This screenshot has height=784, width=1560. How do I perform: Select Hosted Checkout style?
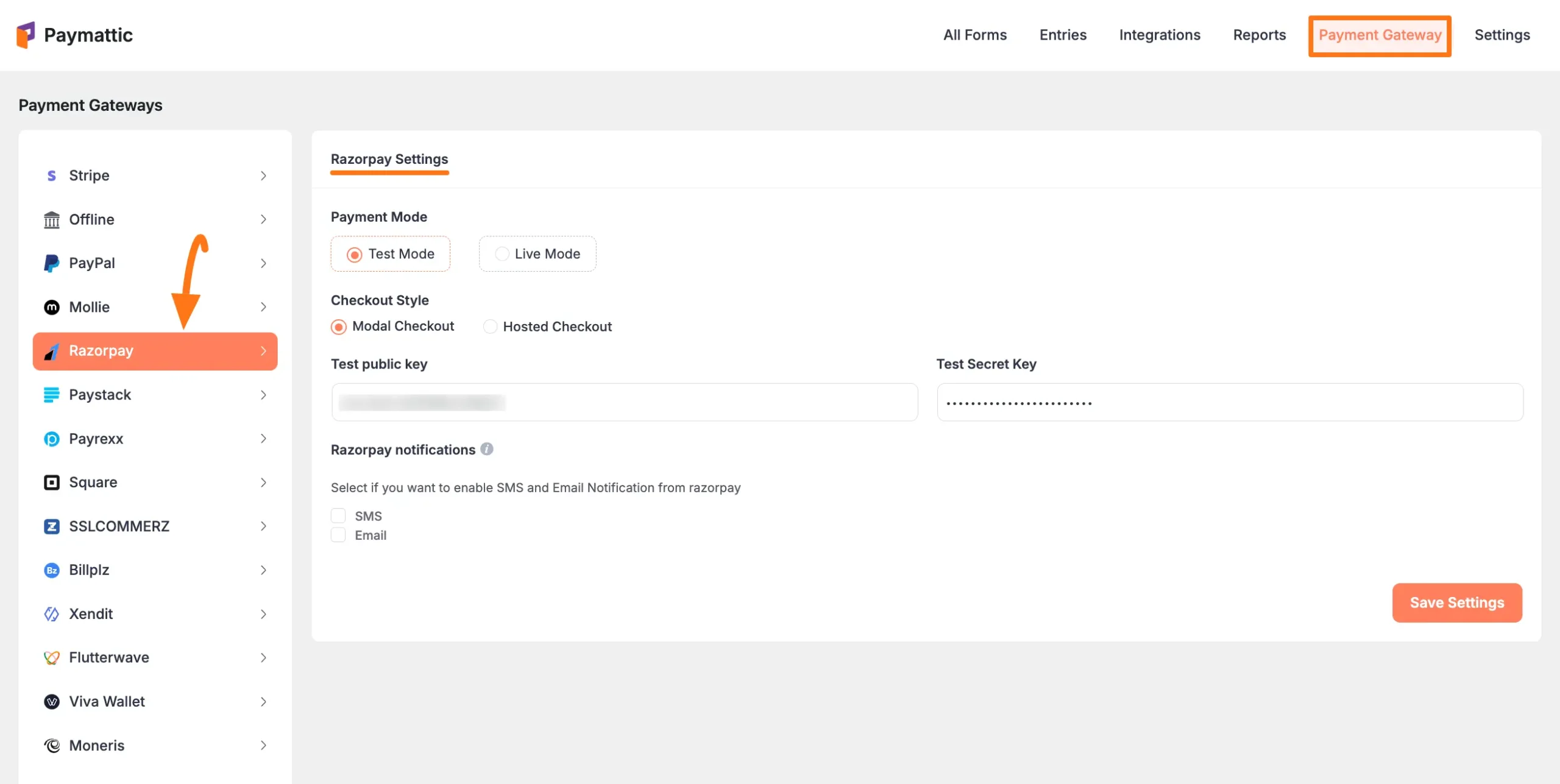pyautogui.click(x=490, y=327)
